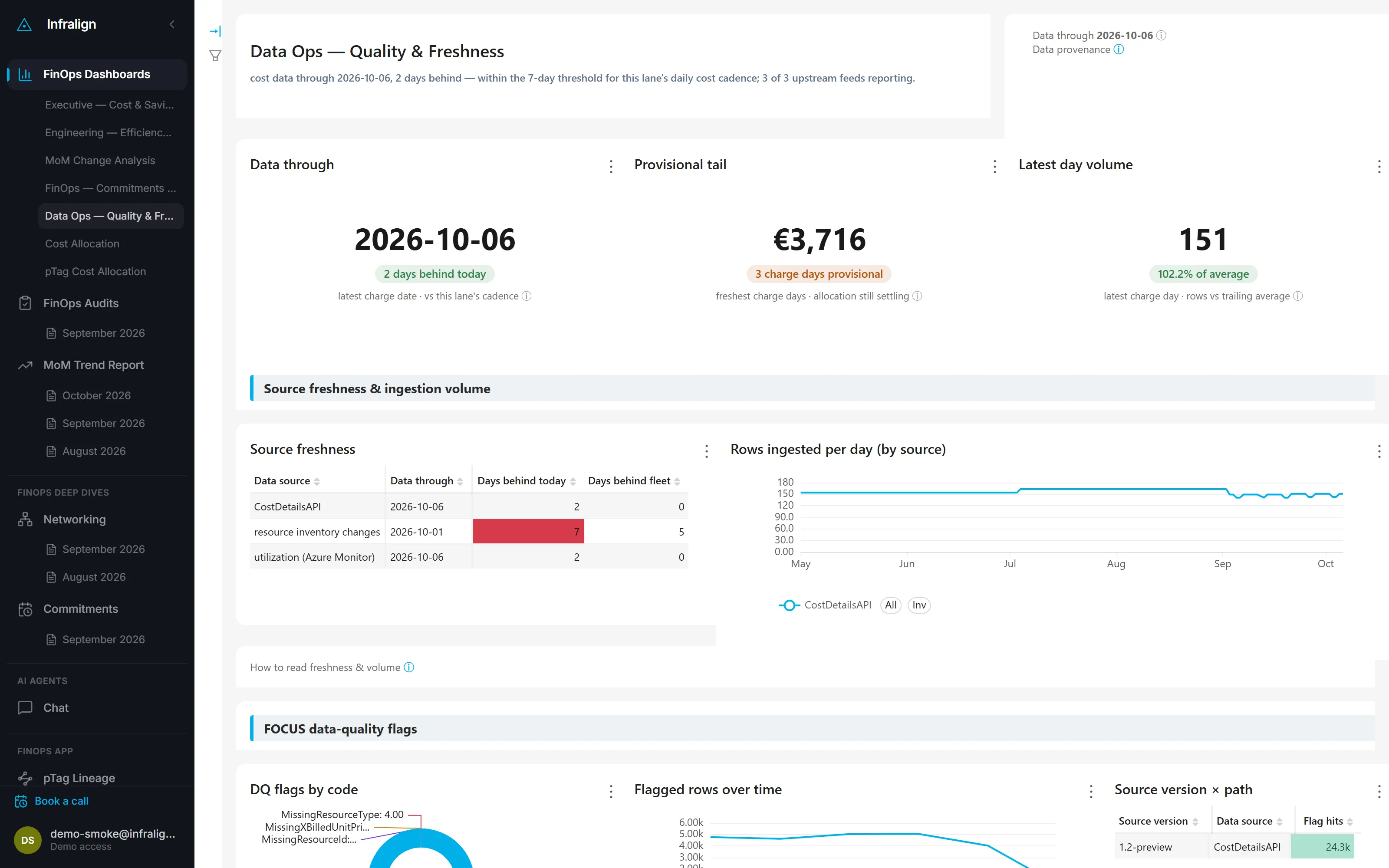Screen dimensions: 1389x868
Task: Open Latest day volume options menu
Action: (1379, 167)
